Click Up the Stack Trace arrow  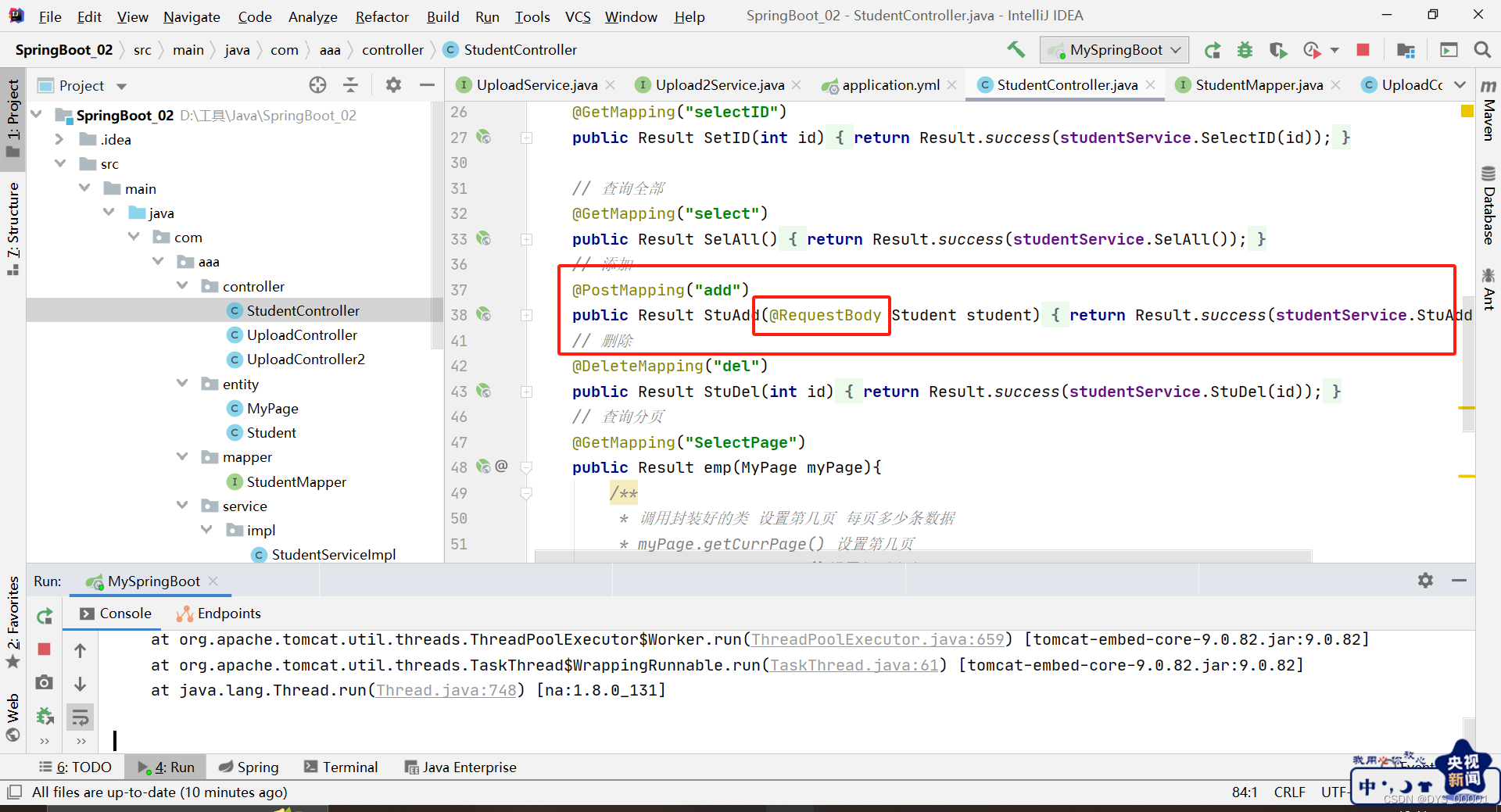point(80,650)
